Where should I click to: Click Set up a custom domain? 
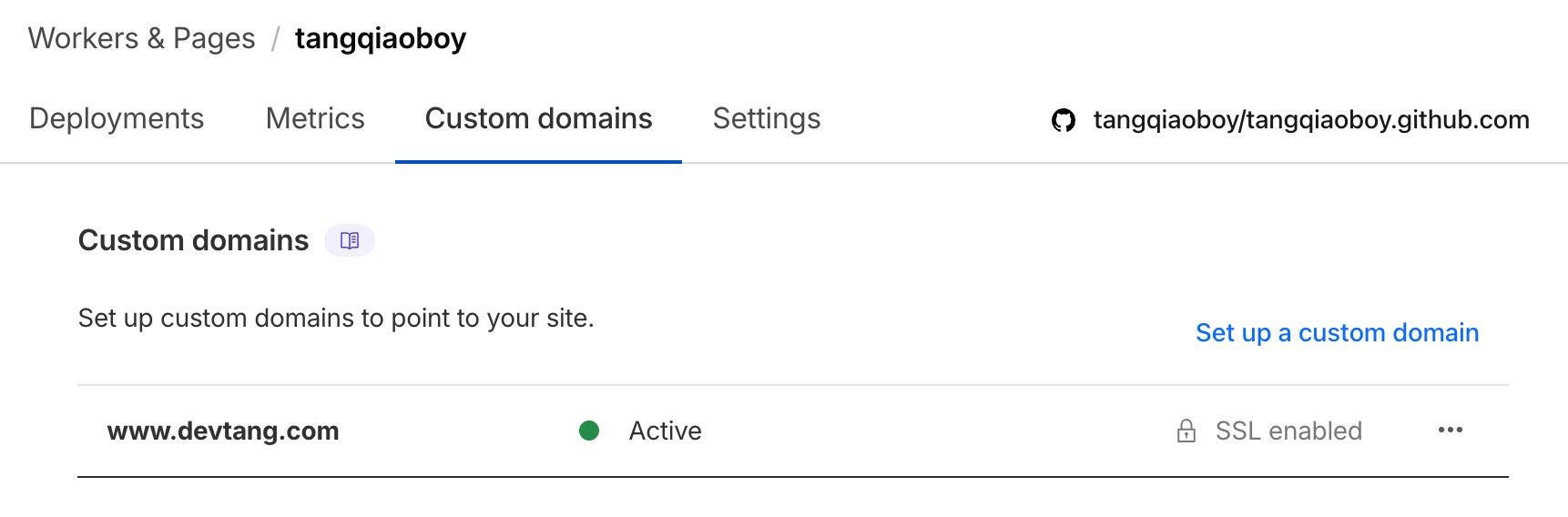pos(1337,333)
